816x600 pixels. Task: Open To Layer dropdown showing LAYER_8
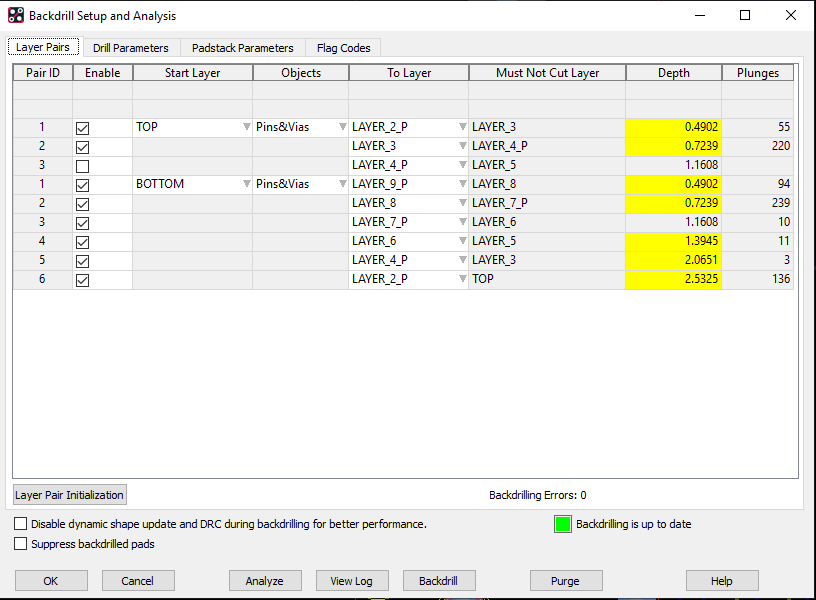pyautogui.click(x=462, y=203)
